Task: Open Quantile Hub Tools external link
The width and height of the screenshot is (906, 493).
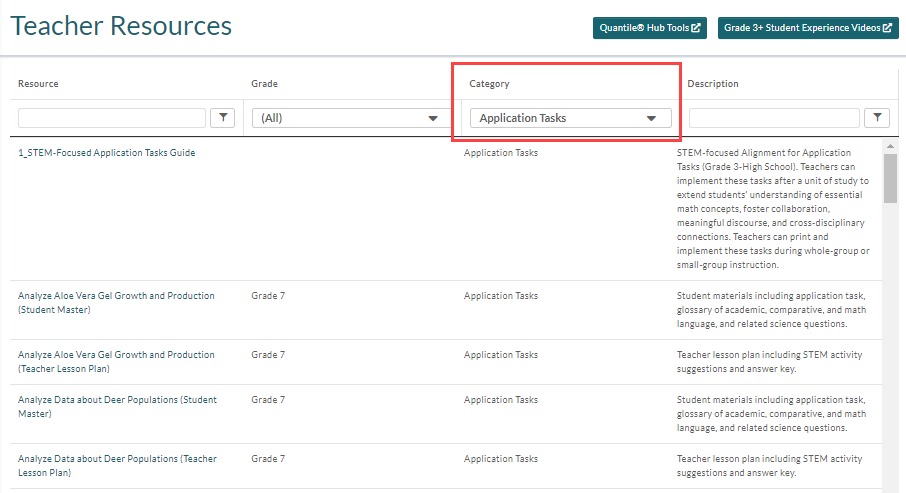Action: [x=649, y=28]
